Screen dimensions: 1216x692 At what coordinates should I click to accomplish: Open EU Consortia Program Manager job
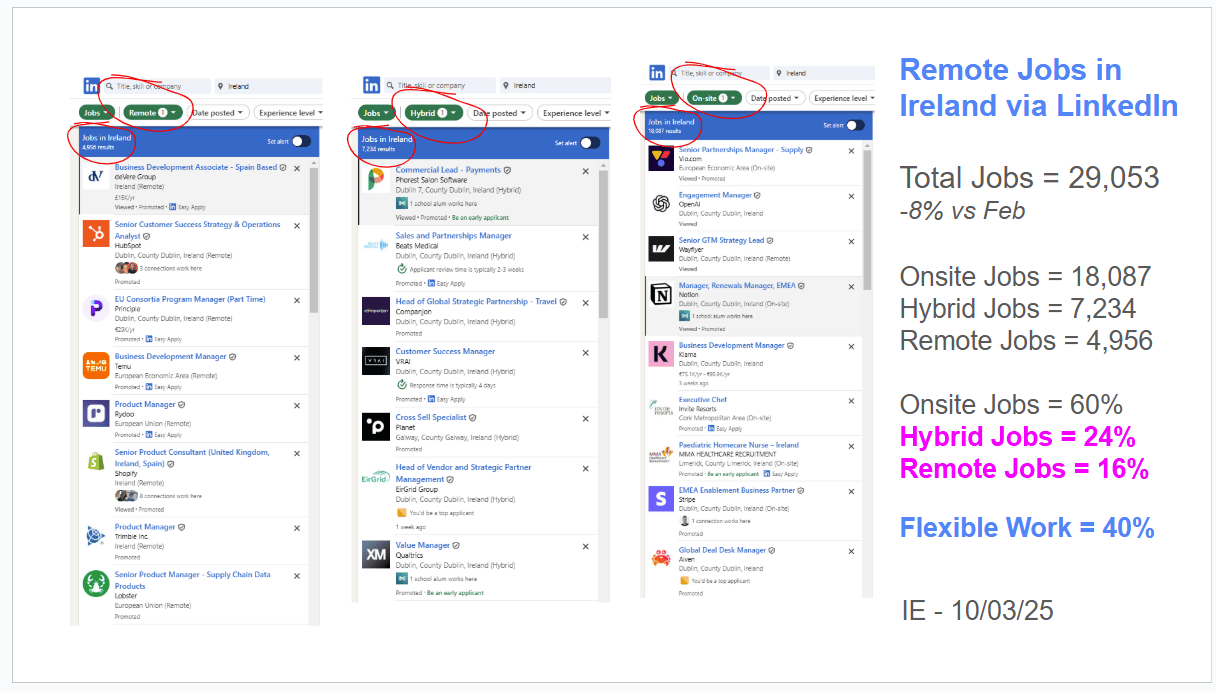pos(190,299)
